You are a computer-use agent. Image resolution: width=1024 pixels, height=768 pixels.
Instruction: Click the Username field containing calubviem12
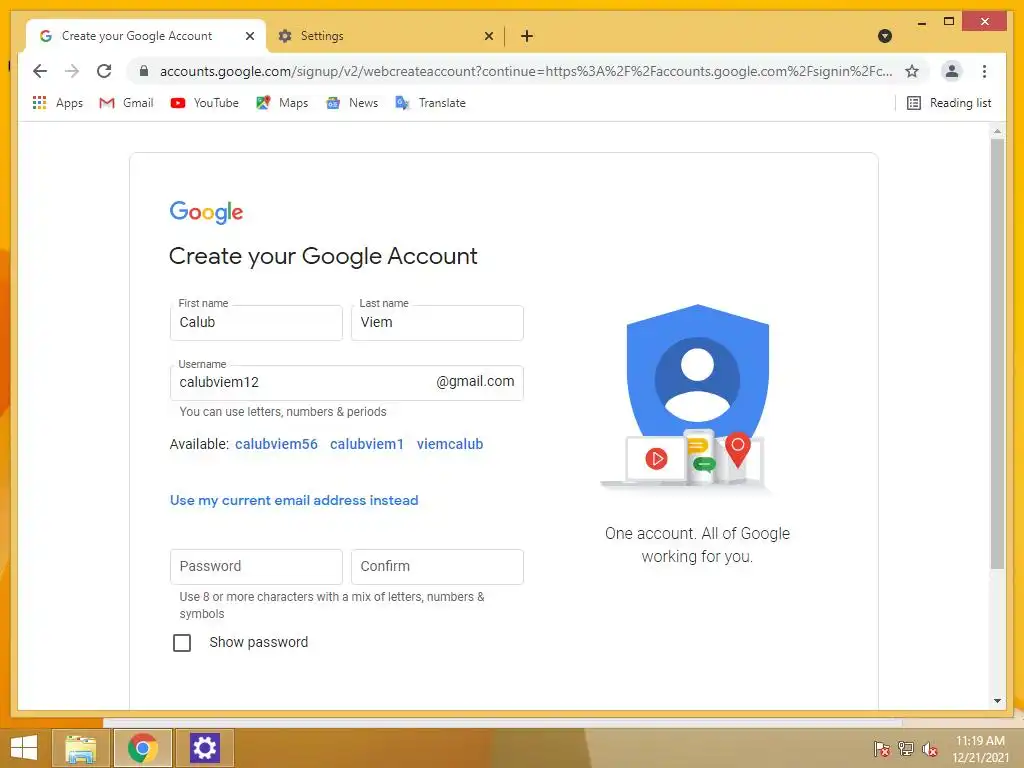347,383
